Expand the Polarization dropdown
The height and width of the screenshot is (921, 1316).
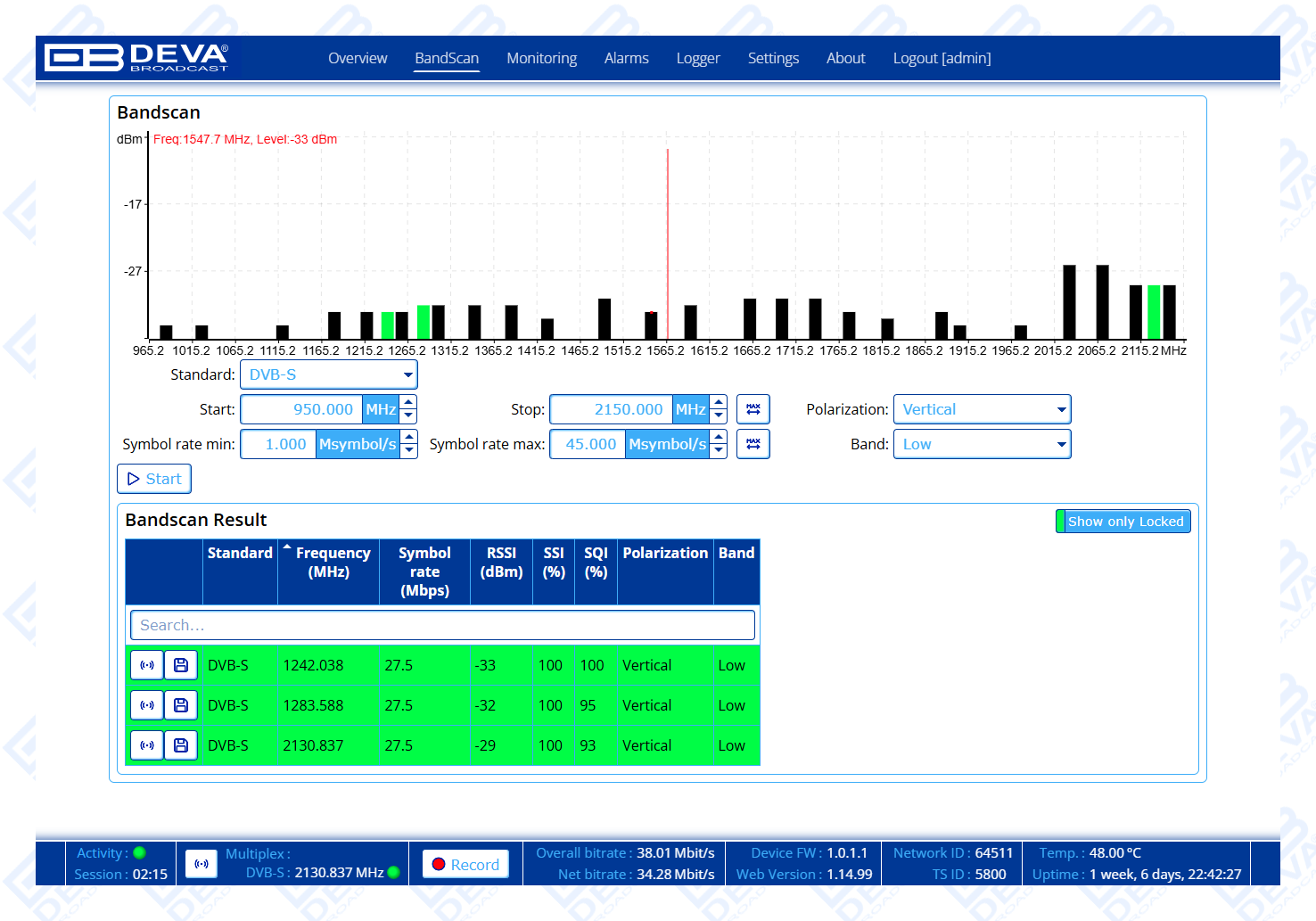click(982, 409)
